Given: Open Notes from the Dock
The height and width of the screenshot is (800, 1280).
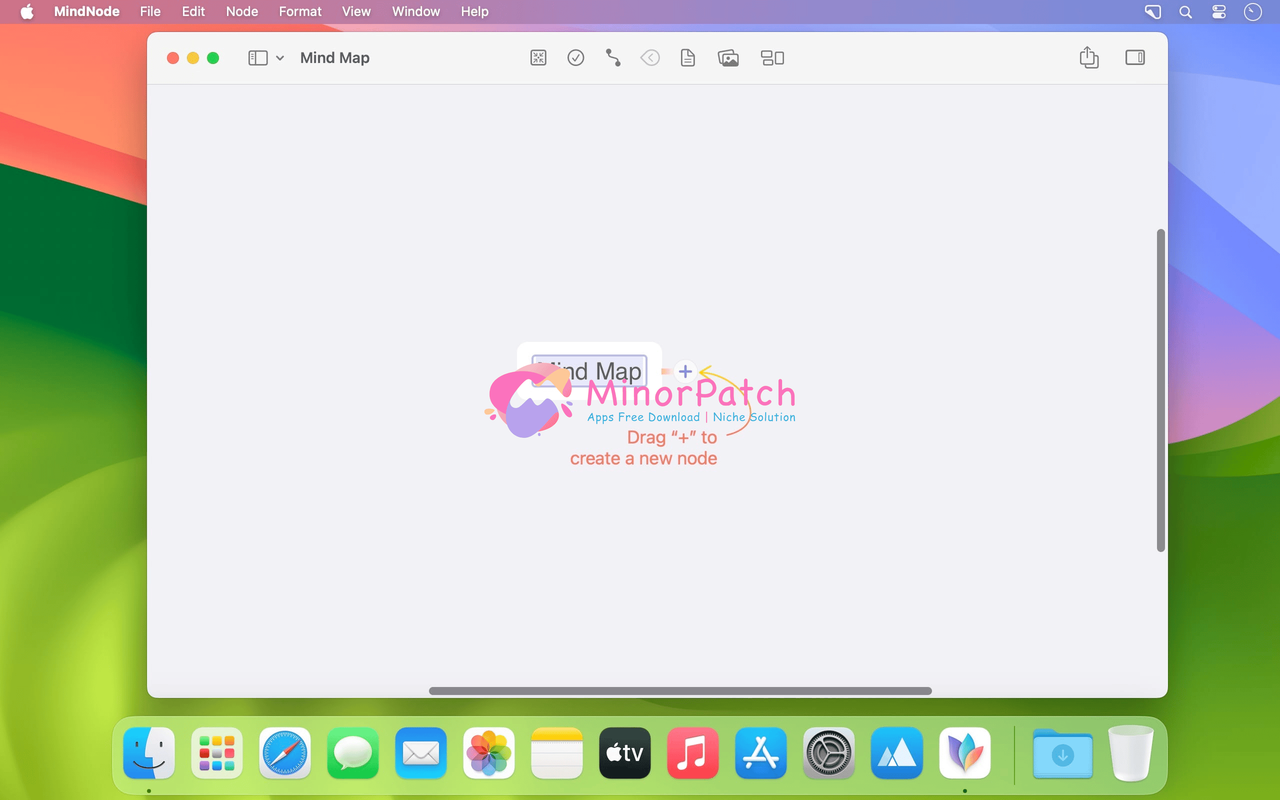Looking at the screenshot, I should pos(557,753).
